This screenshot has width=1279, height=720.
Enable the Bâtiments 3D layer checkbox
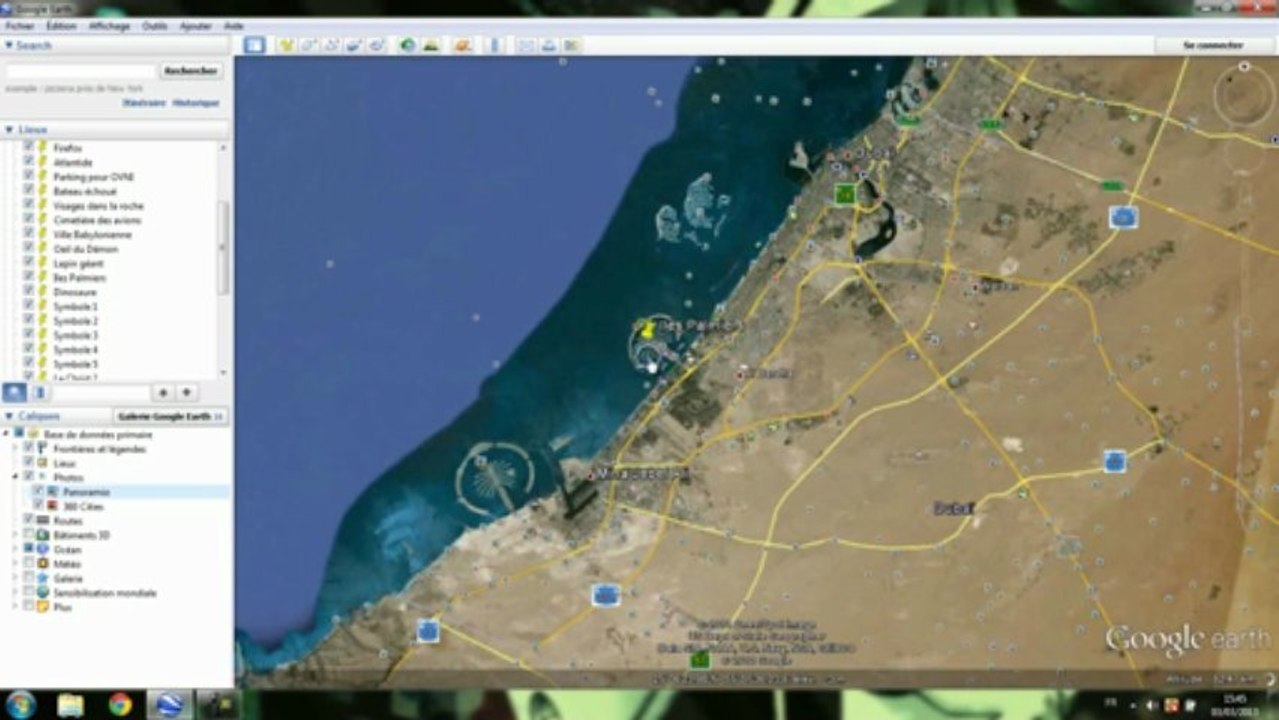pyautogui.click(x=28, y=535)
